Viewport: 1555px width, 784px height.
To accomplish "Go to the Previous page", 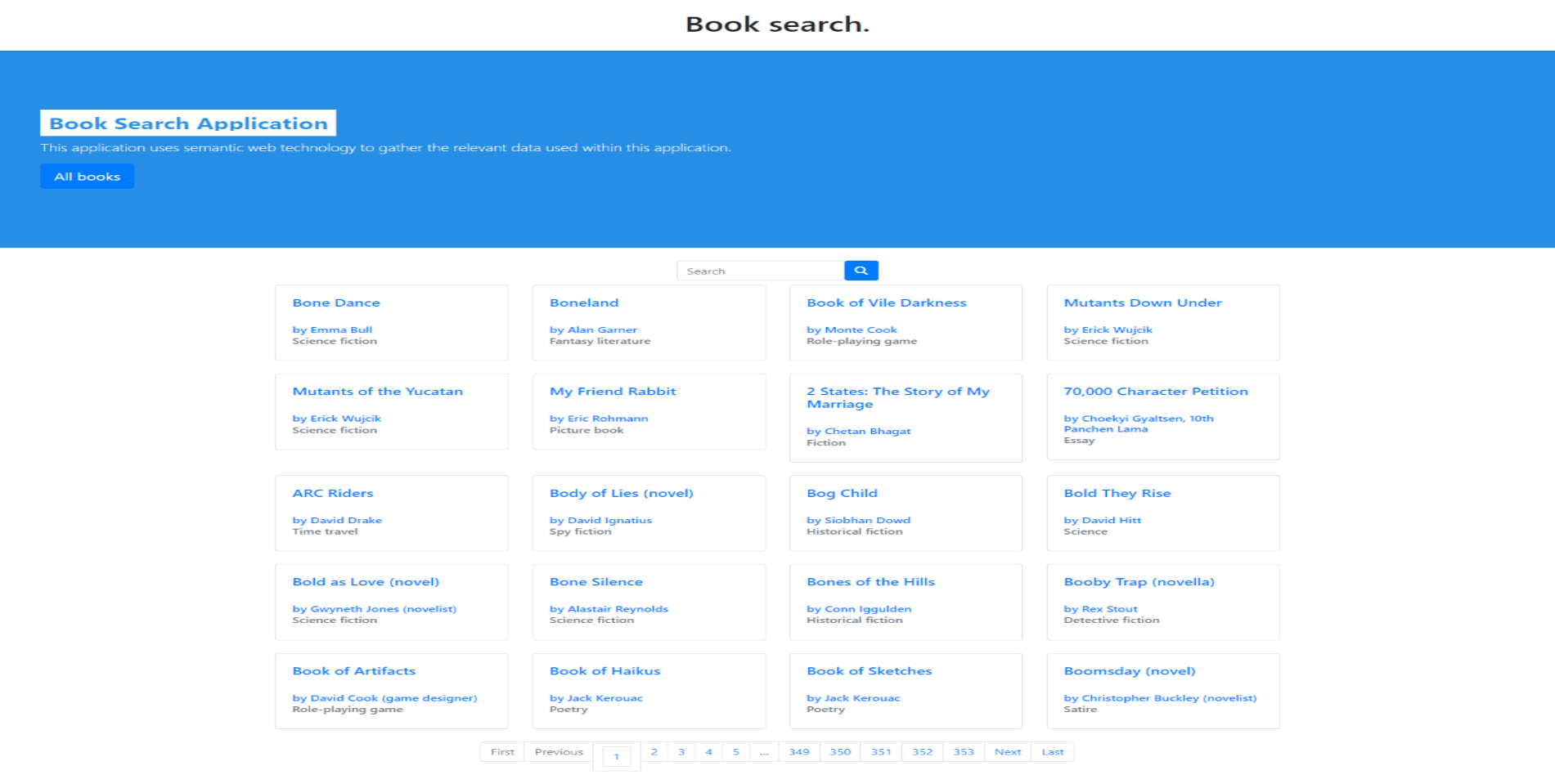I will (559, 752).
